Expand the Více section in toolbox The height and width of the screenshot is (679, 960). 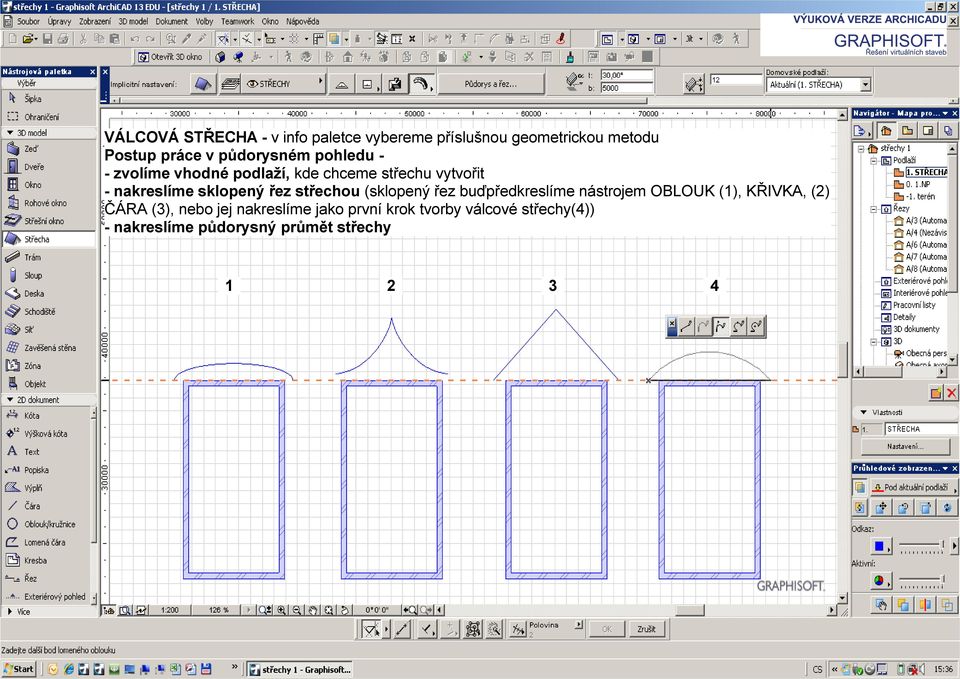10,611
